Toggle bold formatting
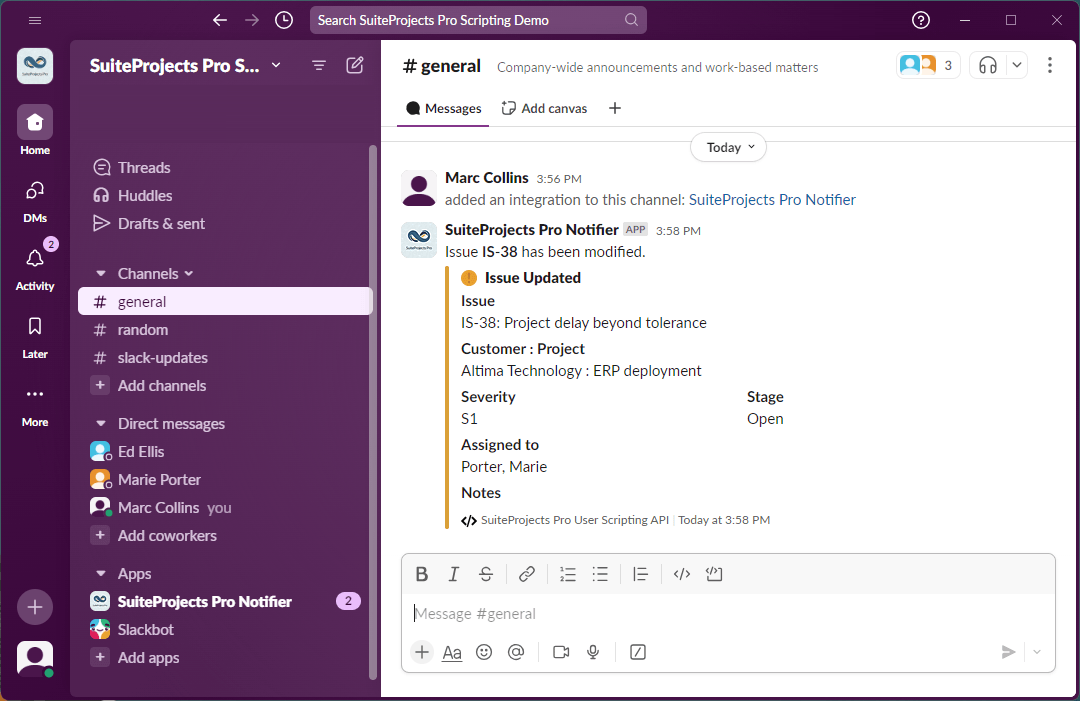The image size is (1080, 701). click(x=422, y=574)
